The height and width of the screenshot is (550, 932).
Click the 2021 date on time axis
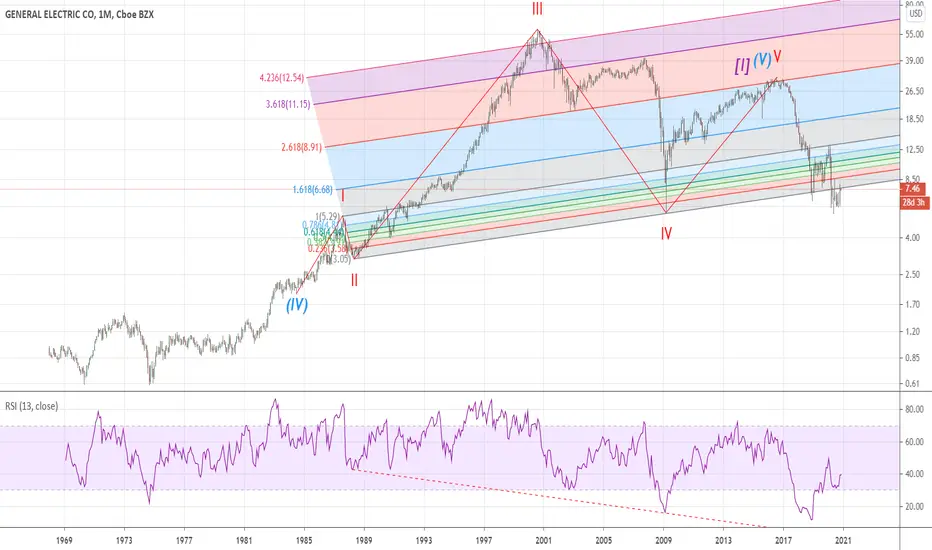point(843,540)
